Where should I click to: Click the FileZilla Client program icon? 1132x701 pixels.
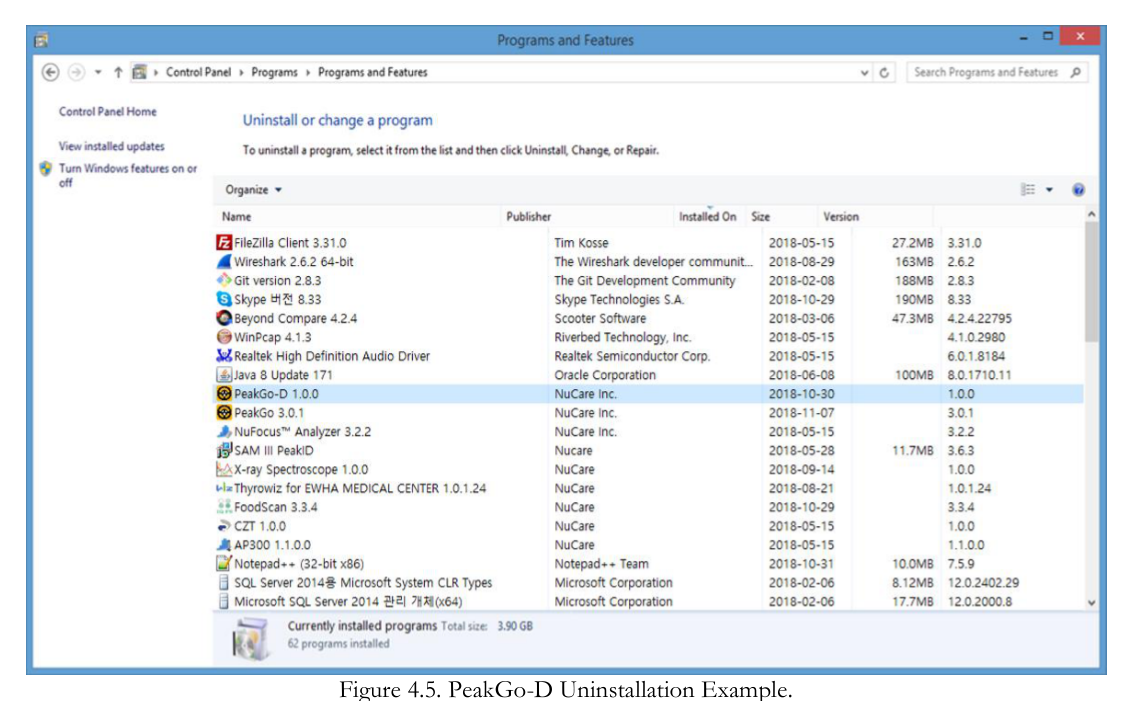(x=224, y=243)
